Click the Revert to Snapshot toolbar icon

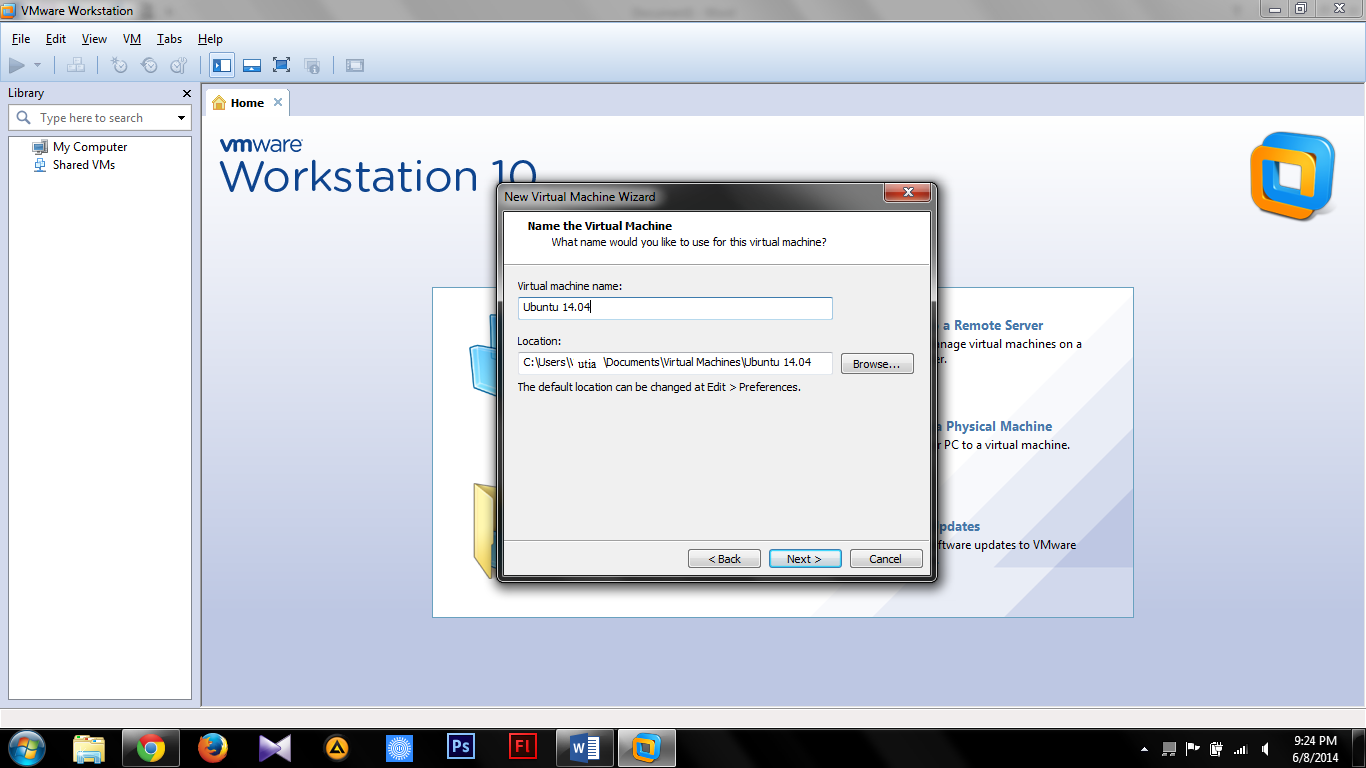pyautogui.click(x=149, y=65)
